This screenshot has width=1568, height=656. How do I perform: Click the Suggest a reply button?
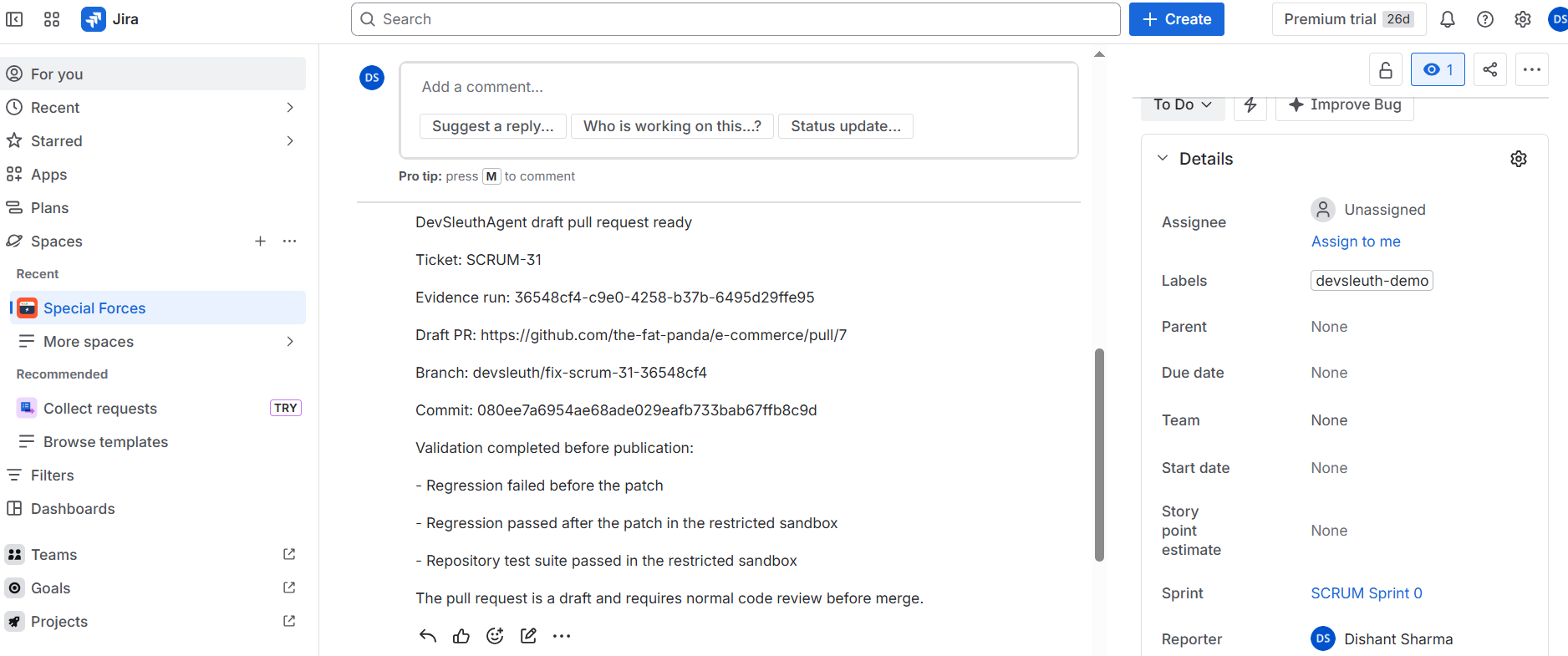point(493,126)
